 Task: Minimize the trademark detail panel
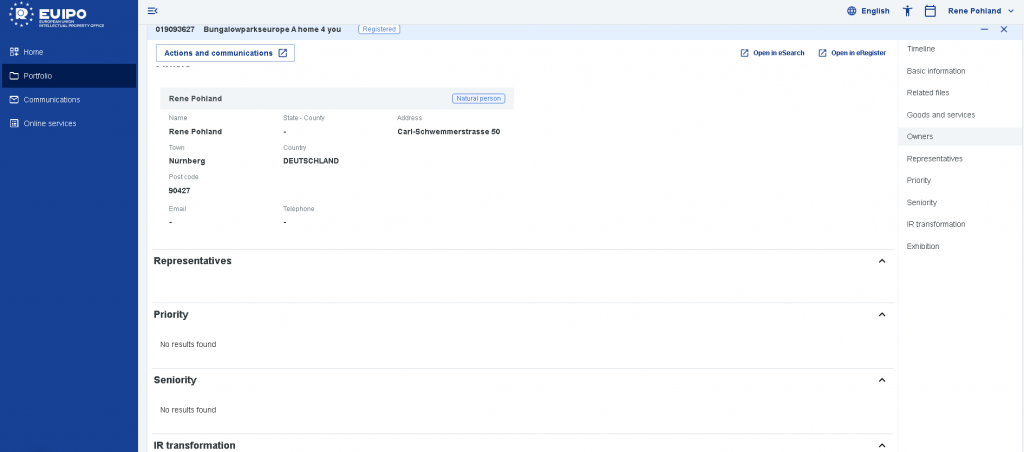click(985, 29)
